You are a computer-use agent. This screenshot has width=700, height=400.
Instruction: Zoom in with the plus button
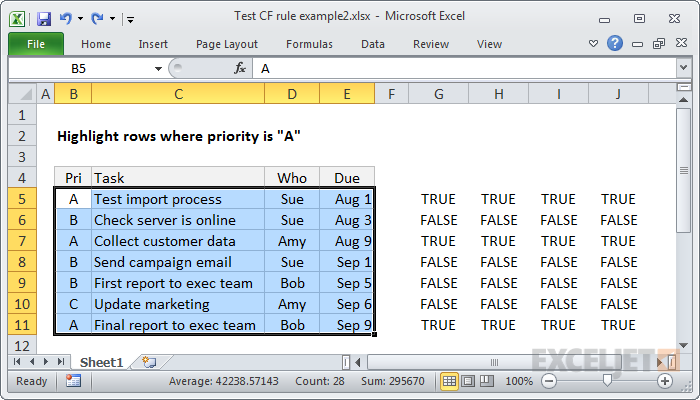click(x=665, y=381)
